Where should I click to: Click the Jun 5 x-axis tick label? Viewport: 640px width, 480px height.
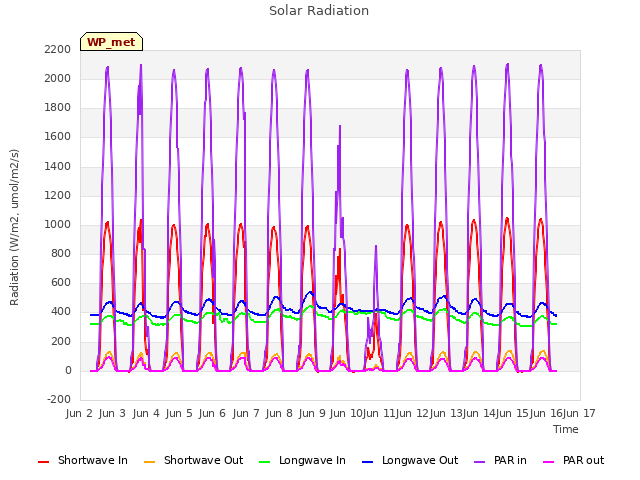pyautogui.click(x=179, y=413)
